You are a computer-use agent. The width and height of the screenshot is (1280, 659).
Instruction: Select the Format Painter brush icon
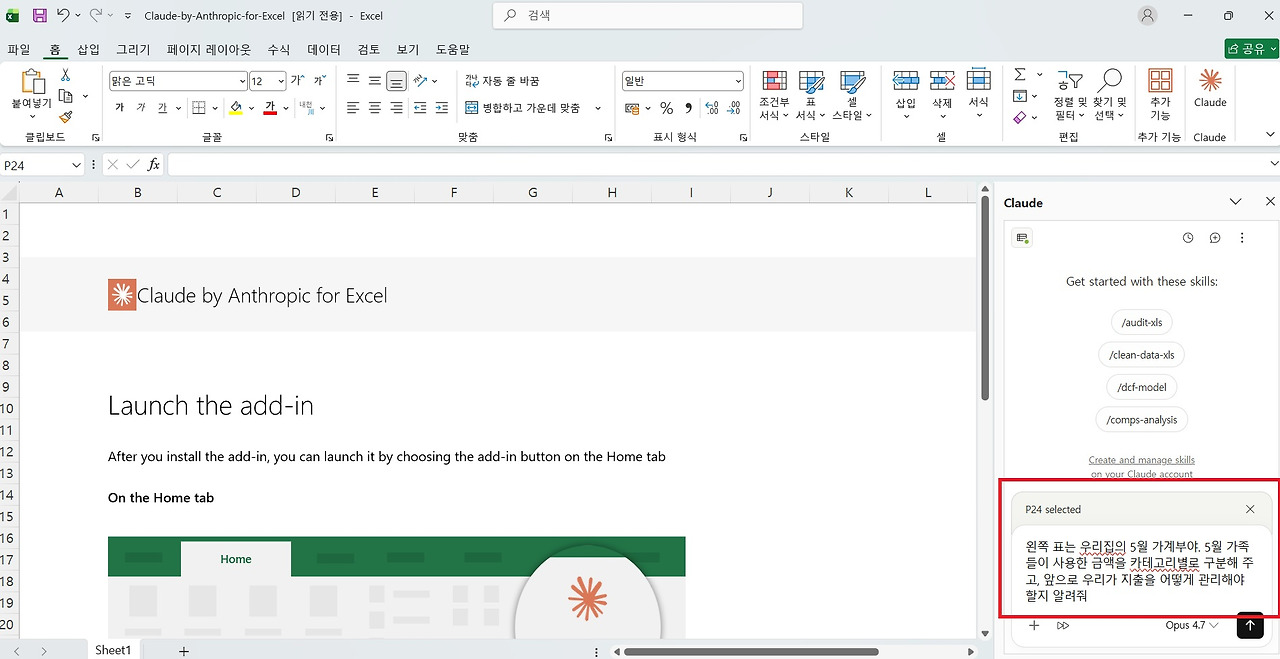tap(66, 117)
